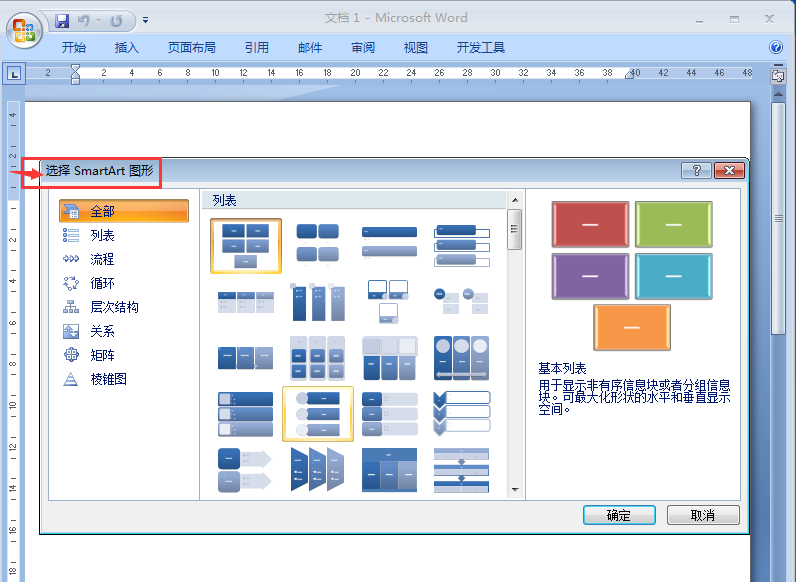The height and width of the screenshot is (582, 796).
Task: Click the red block in preview
Action: click(x=590, y=224)
